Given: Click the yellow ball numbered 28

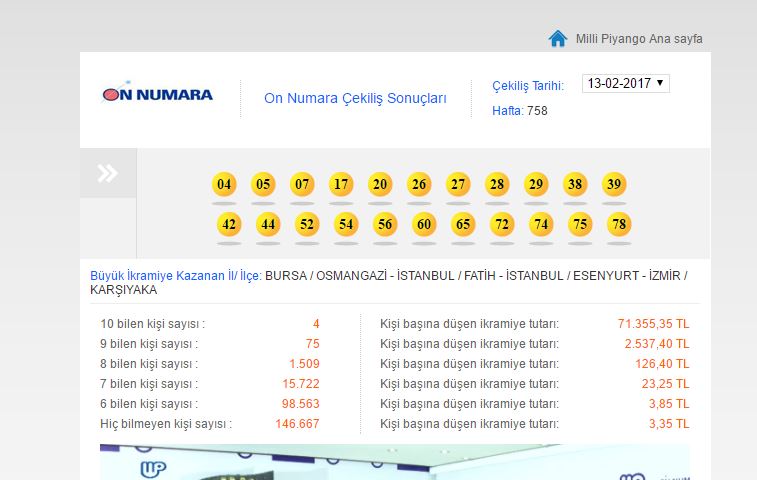Looking at the screenshot, I should pos(497,184).
